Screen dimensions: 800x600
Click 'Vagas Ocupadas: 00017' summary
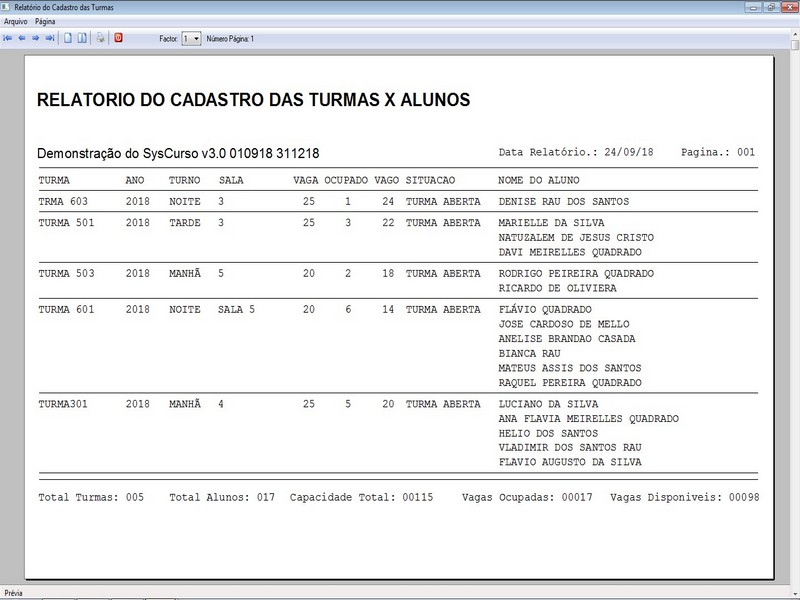pos(527,497)
